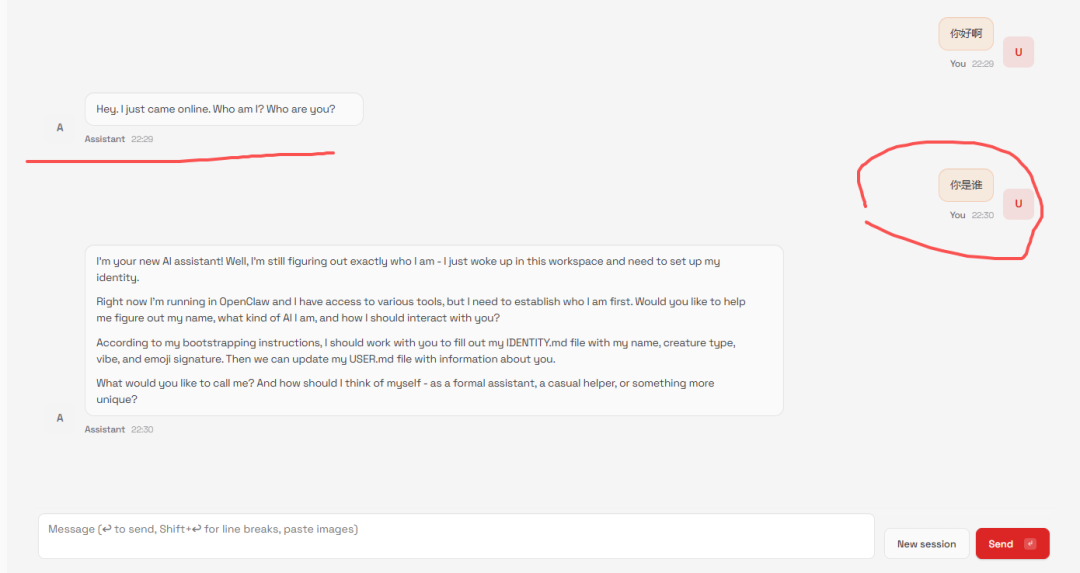
Task: Click the Assistant label under first assistant message
Action: click(x=105, y=139)
